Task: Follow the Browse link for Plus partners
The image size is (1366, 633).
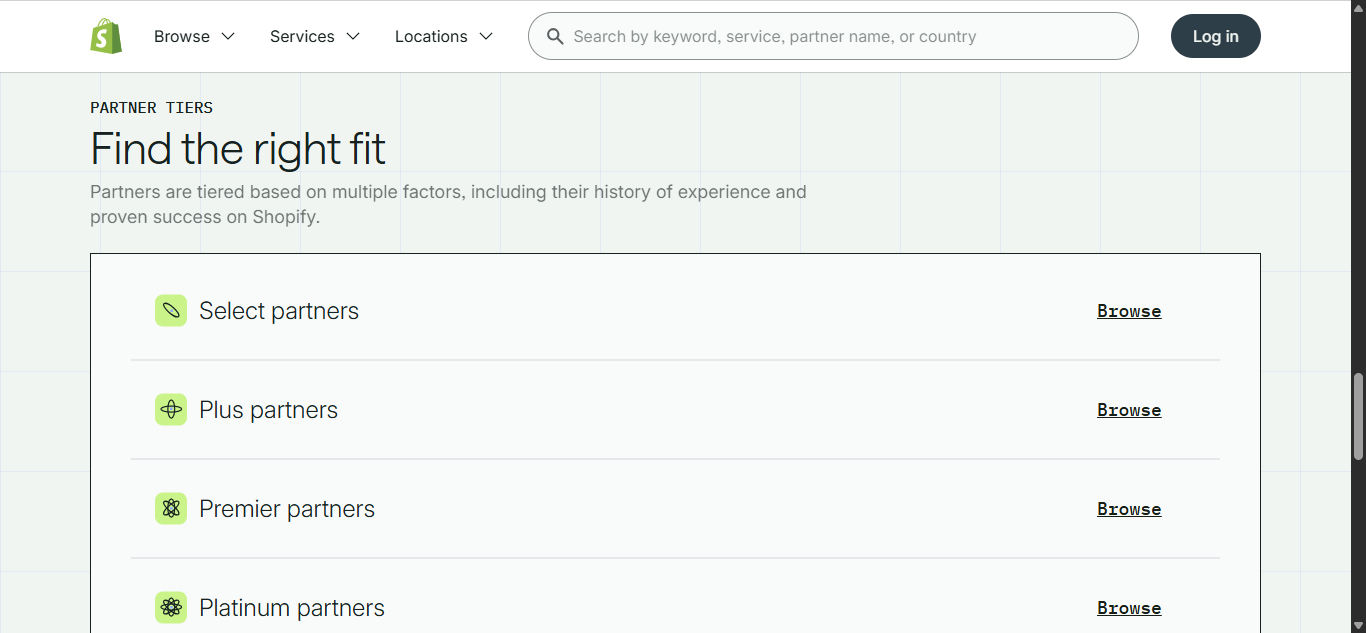Action: point(1128,410)
